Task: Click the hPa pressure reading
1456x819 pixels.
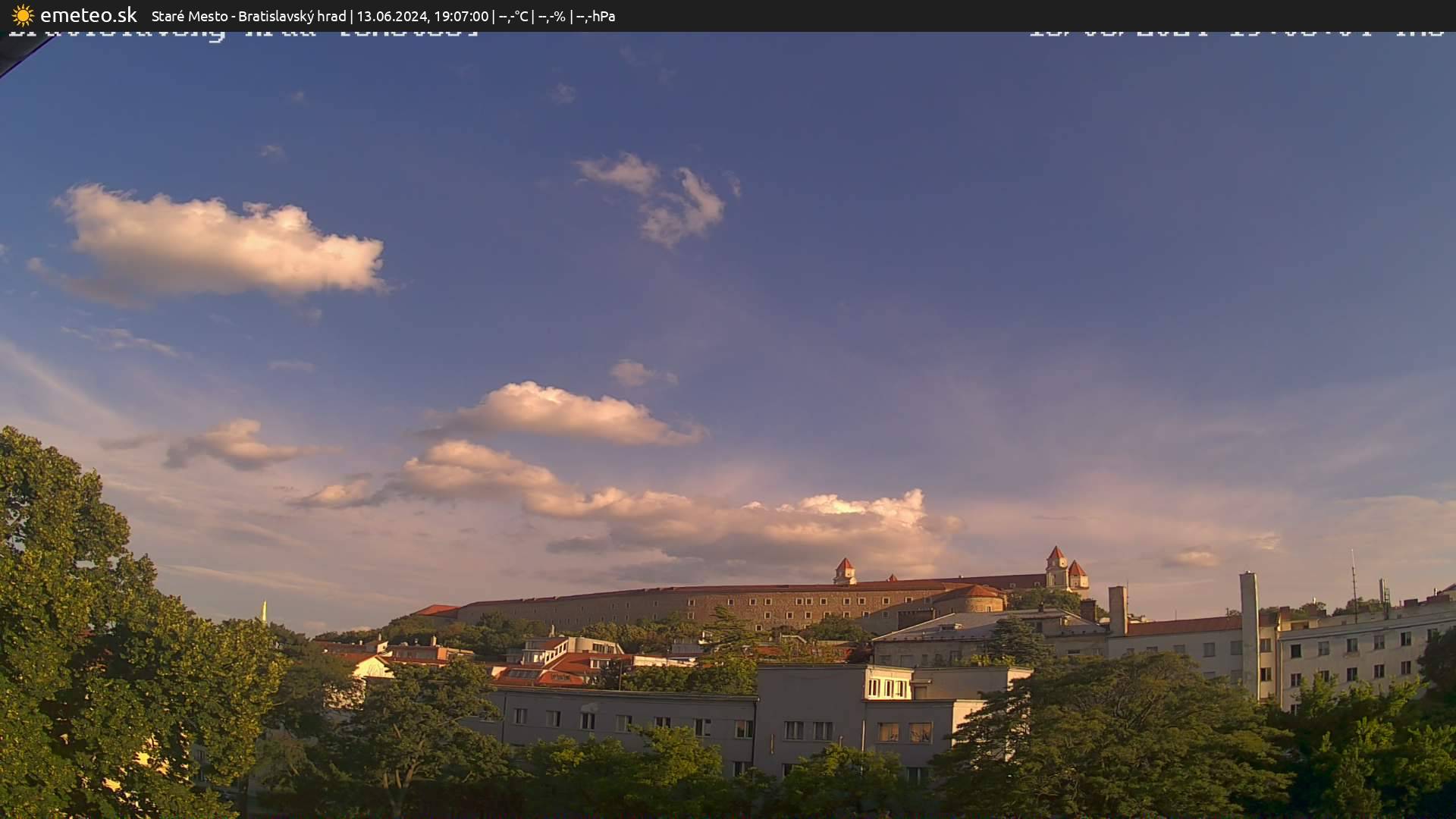Action: (598, 15)
